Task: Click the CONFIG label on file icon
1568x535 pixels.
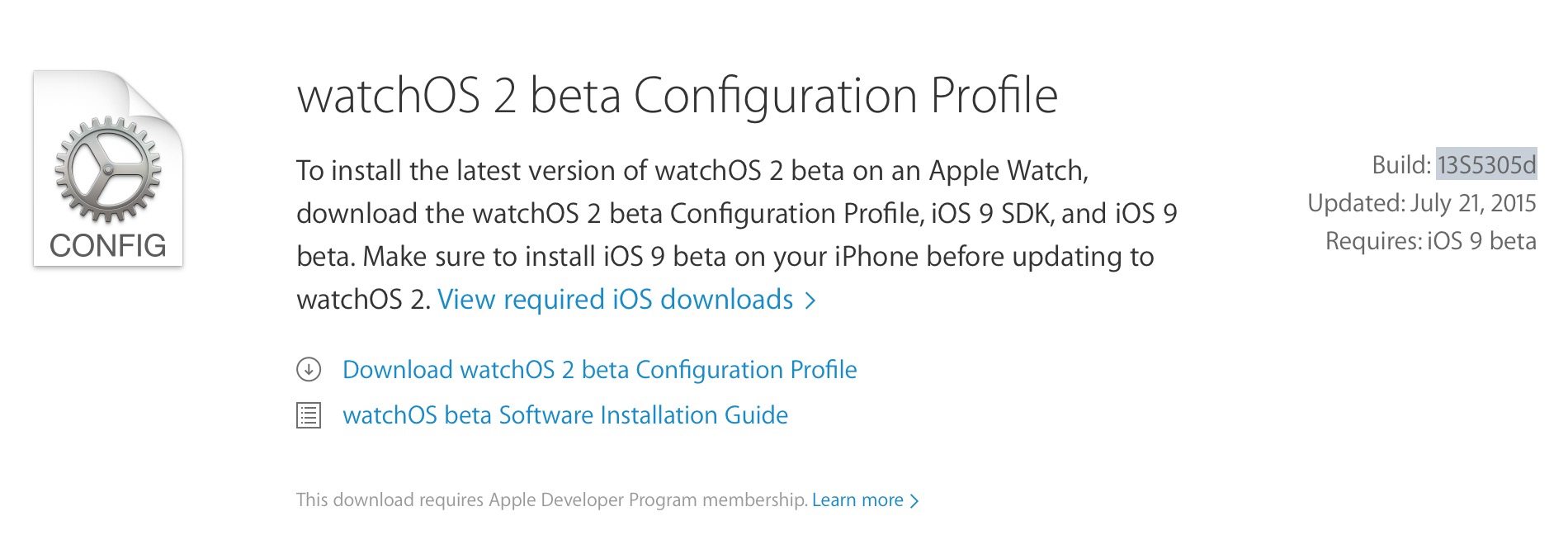Action: click(x=108, y=245)
